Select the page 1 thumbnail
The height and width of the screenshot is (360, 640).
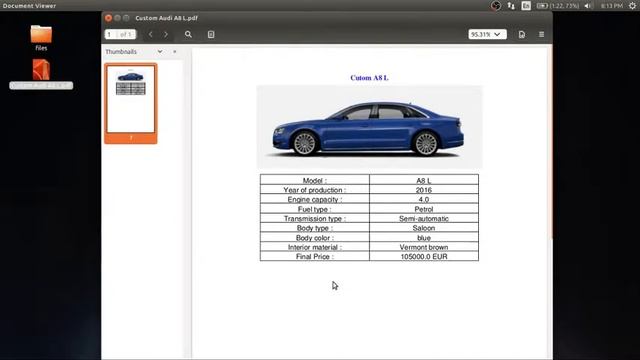click(x=131, y=103)
